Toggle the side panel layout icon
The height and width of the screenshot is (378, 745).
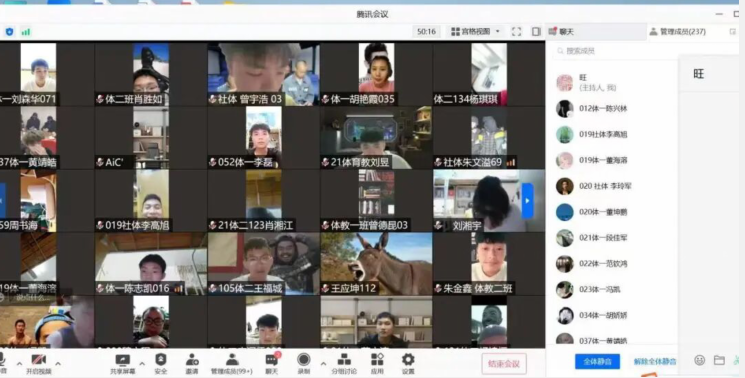coord(536,31)
